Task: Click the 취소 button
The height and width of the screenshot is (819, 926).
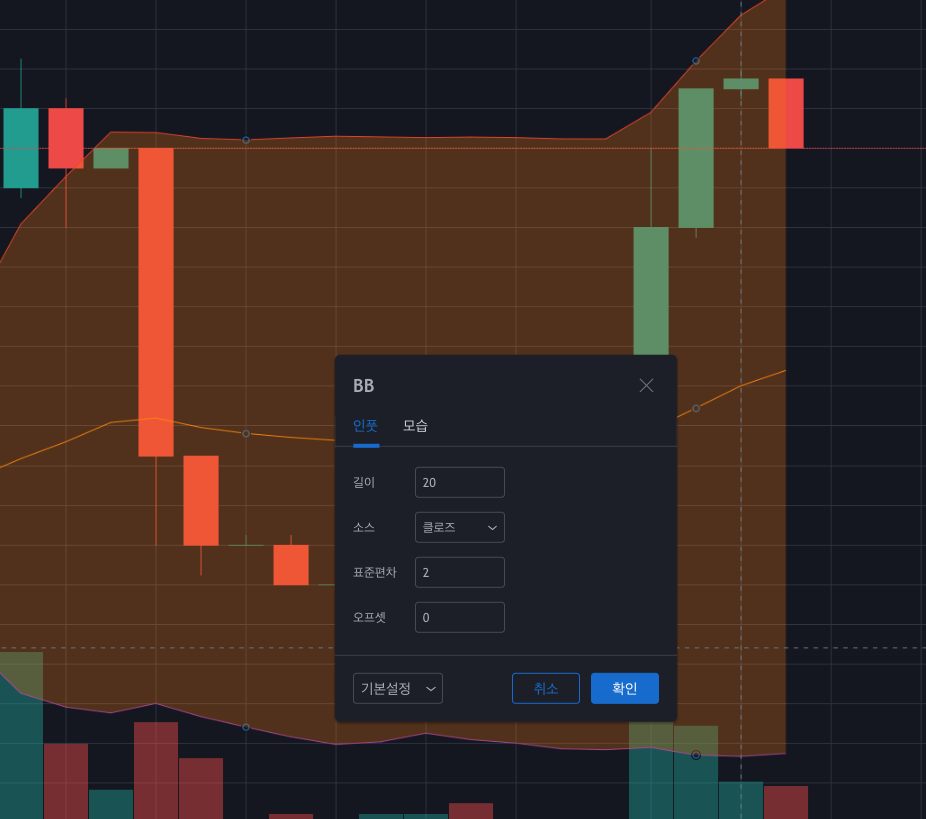Action: 546,689
